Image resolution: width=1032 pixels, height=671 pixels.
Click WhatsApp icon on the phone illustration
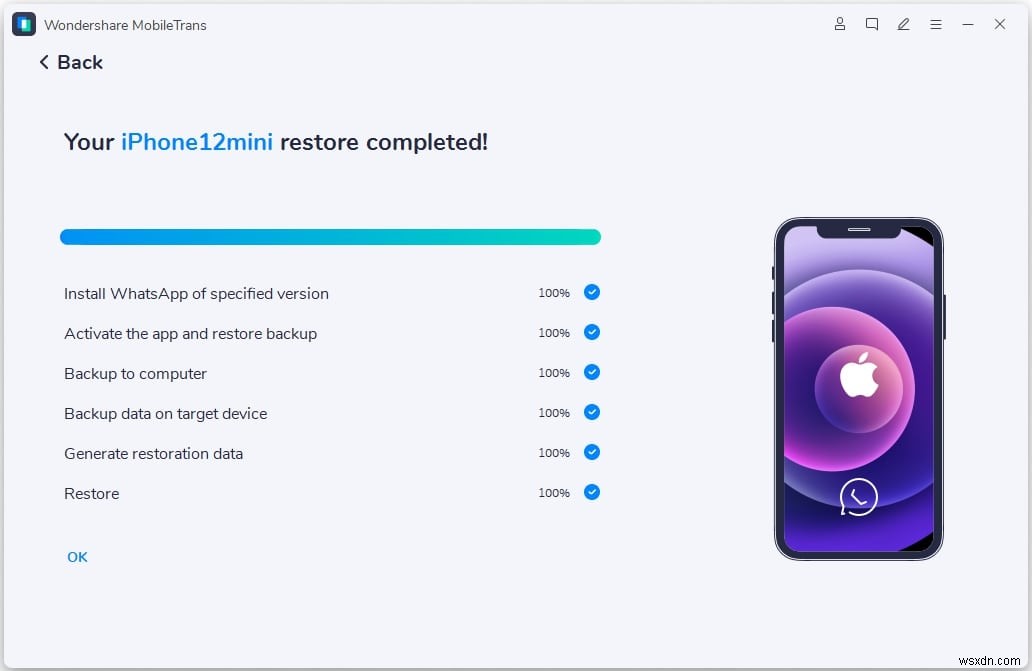858,496
